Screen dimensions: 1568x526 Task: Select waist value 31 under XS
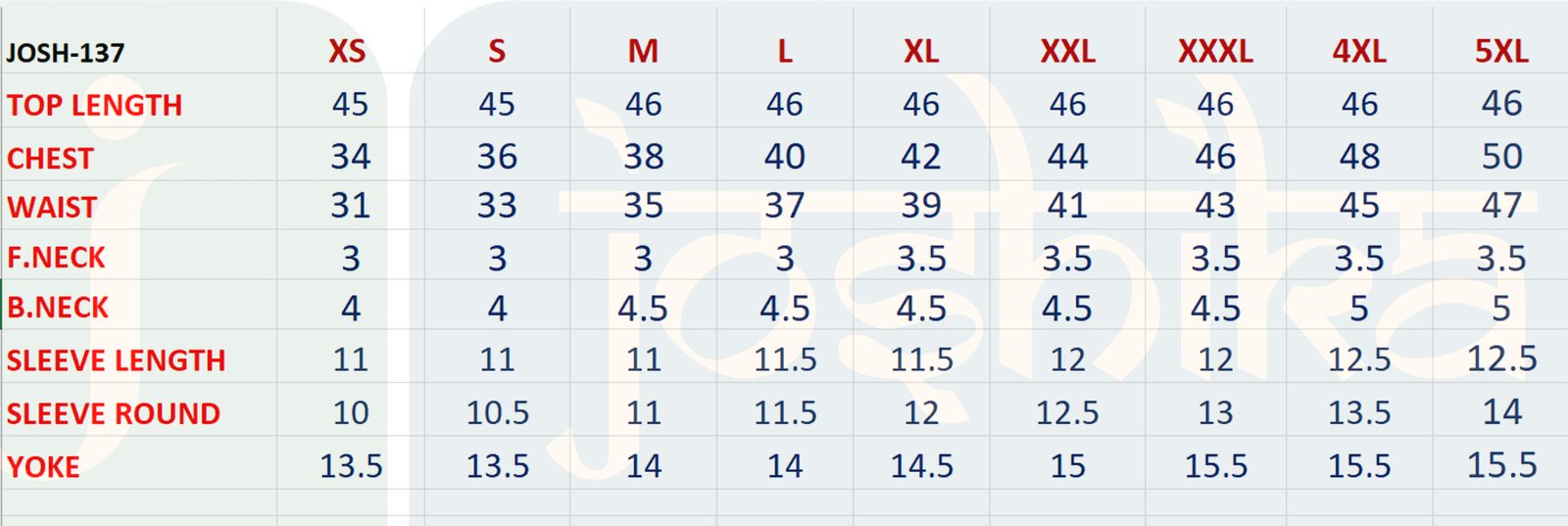(350, 206)
